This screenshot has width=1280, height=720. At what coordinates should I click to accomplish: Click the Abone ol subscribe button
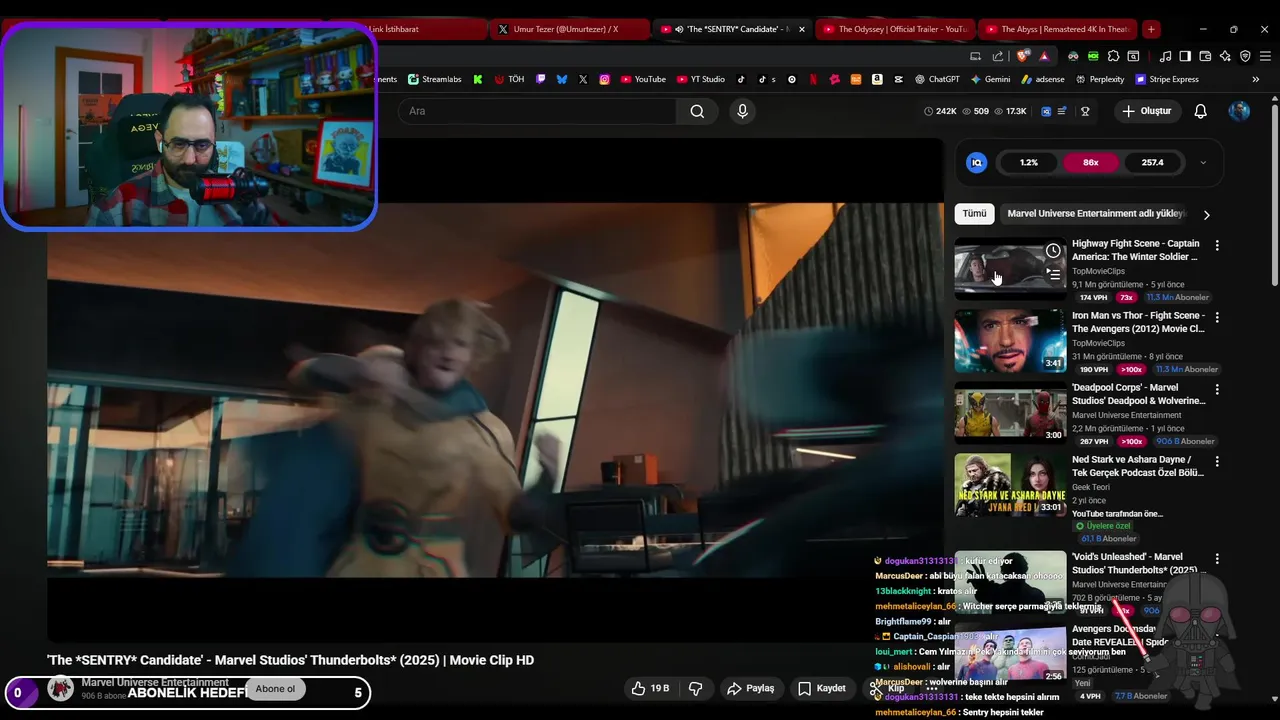[276, 688]
